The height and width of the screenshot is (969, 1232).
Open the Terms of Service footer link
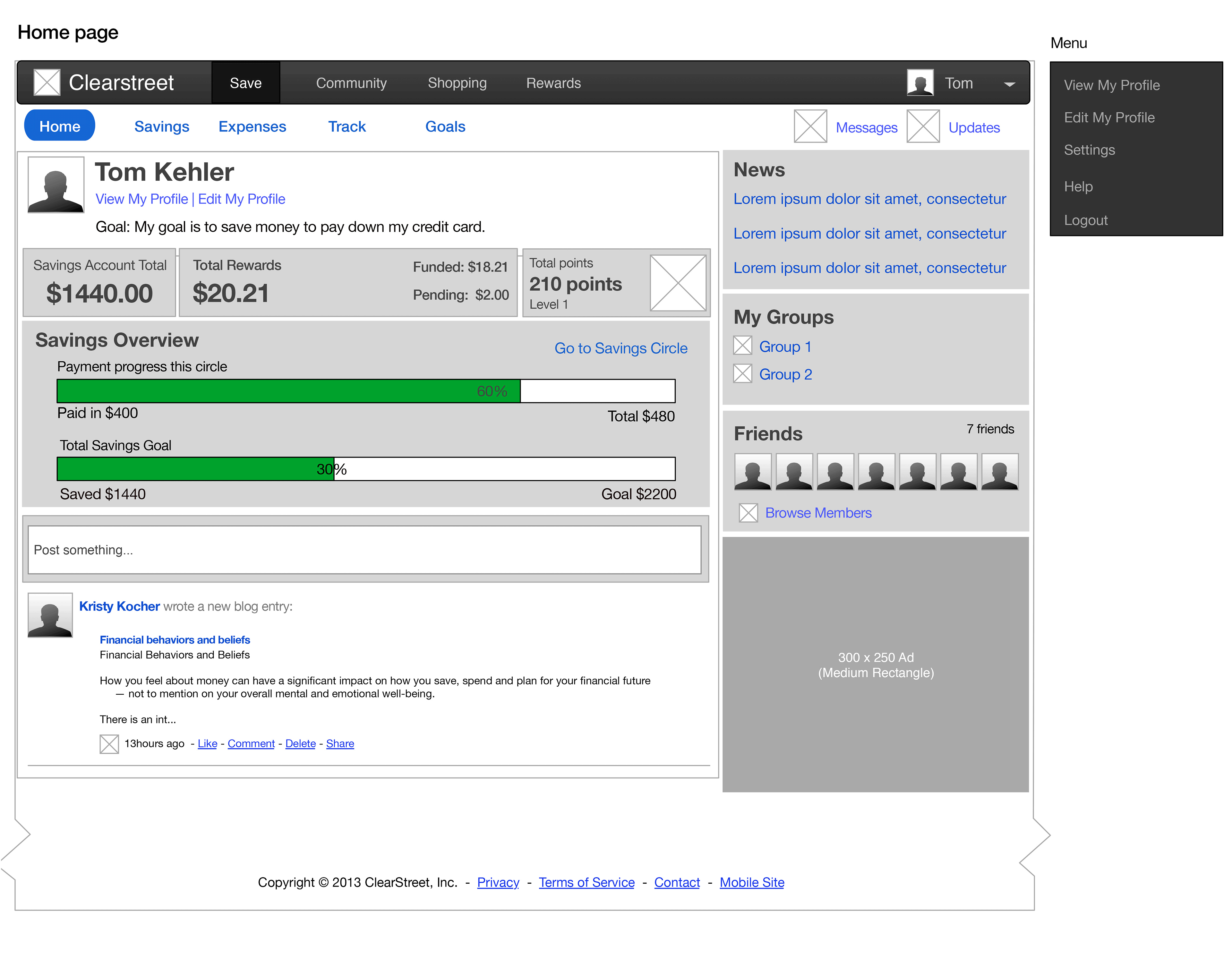pos(586,883)
